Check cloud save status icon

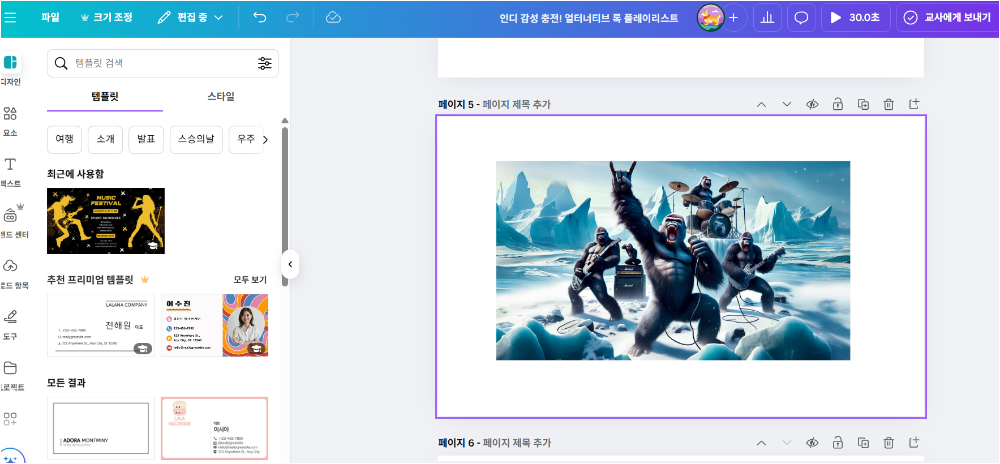(x=333, y=18)
